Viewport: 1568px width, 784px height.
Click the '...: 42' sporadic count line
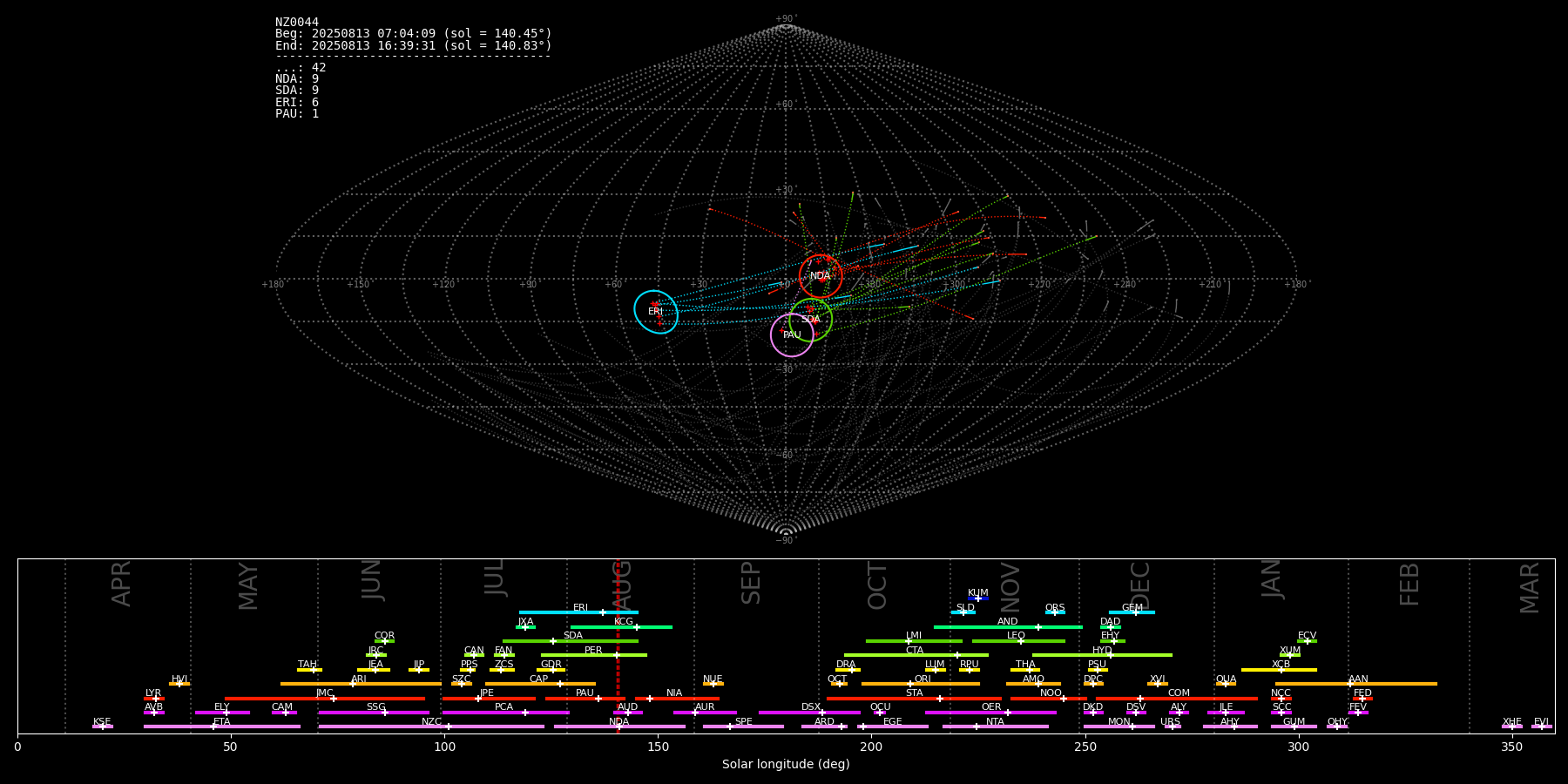301,68
